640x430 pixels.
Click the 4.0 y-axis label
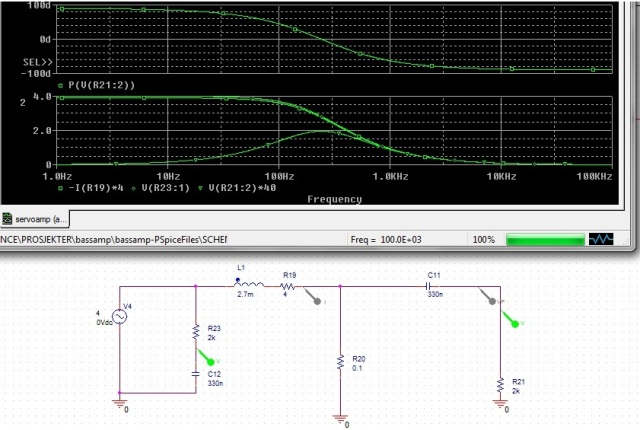[x=42, y=97]
